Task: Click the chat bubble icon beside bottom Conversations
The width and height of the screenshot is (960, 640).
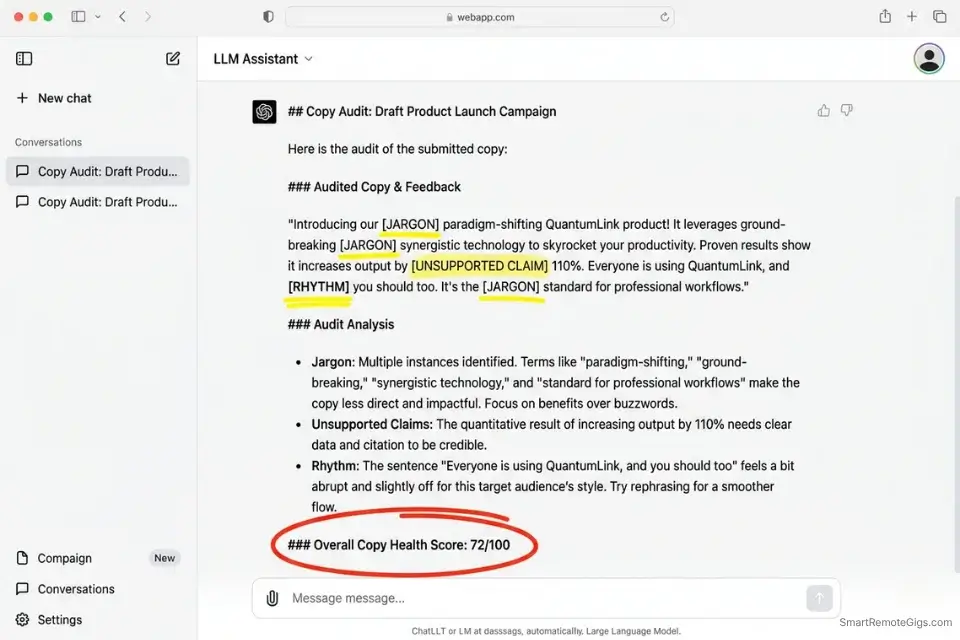Action: [x=23, y=589]
